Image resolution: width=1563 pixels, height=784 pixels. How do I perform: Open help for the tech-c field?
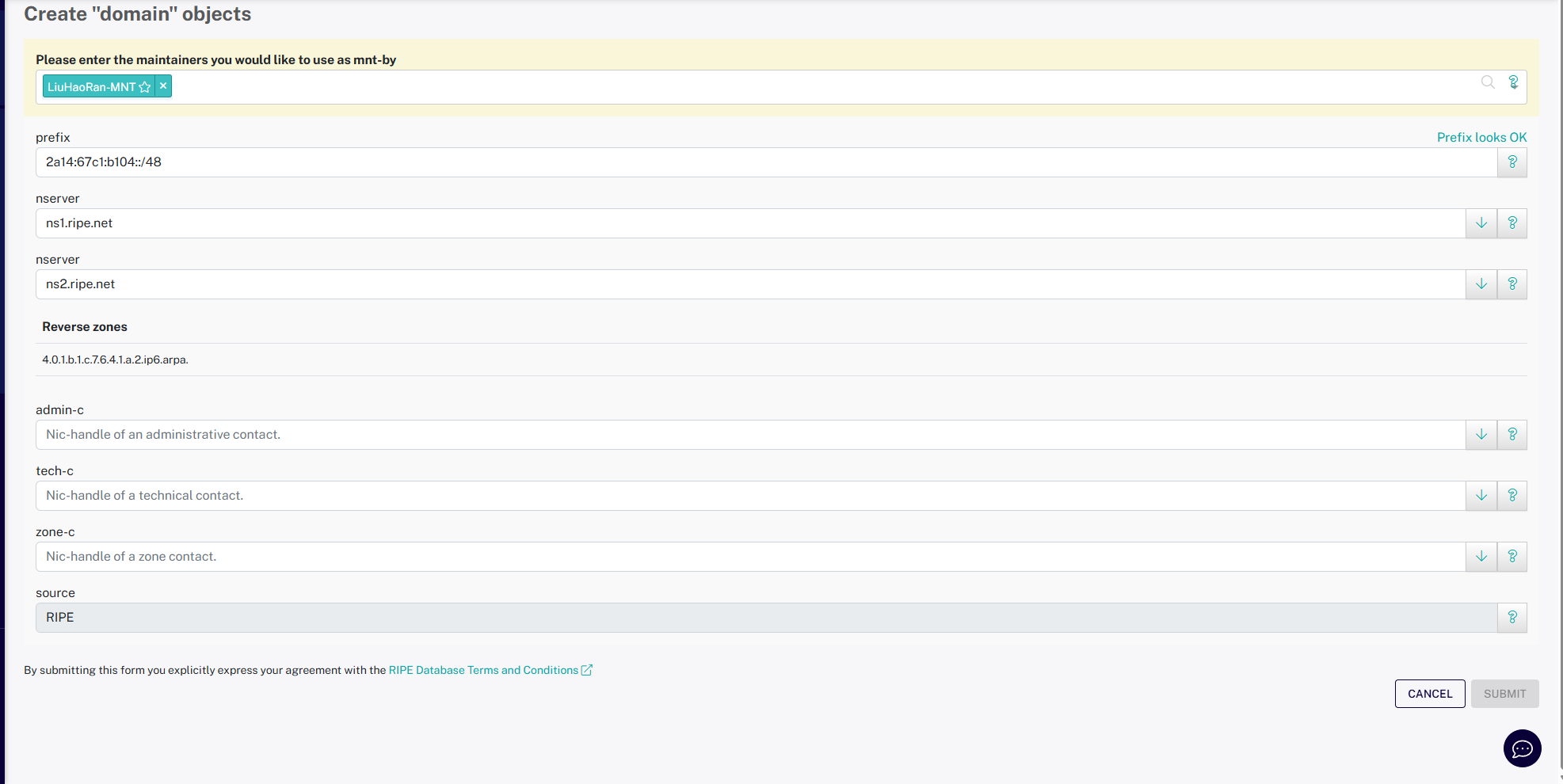click(1512, 496)
